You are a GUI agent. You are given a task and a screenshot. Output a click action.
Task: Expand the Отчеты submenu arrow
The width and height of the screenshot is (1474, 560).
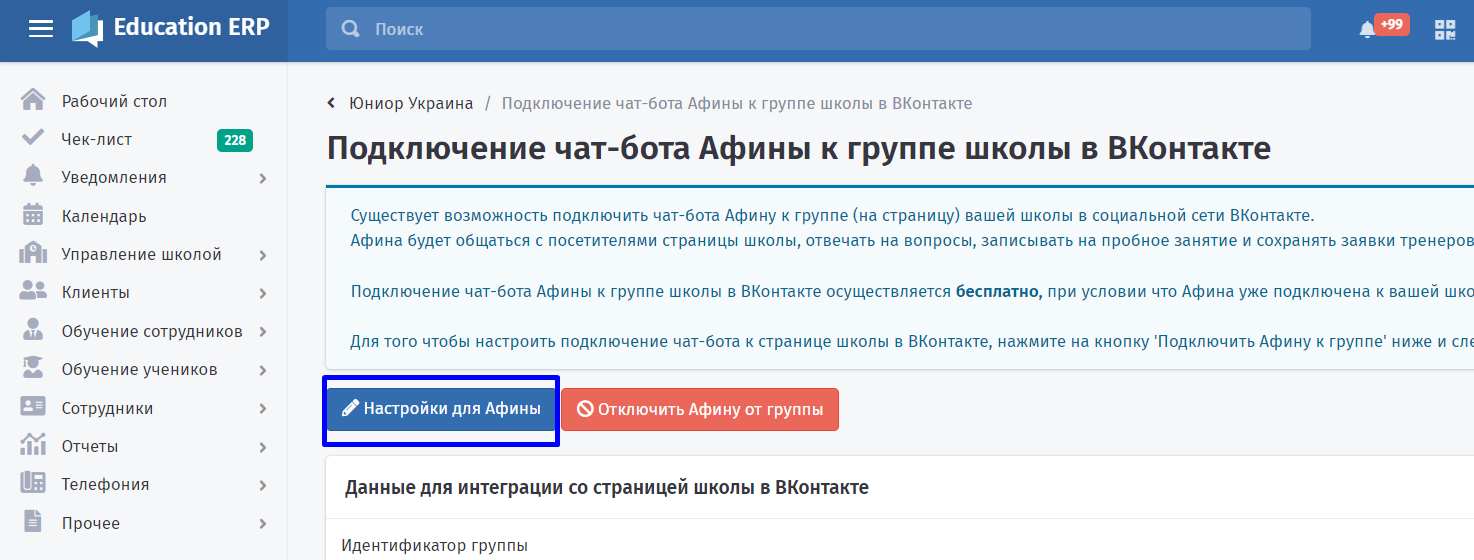263,447
